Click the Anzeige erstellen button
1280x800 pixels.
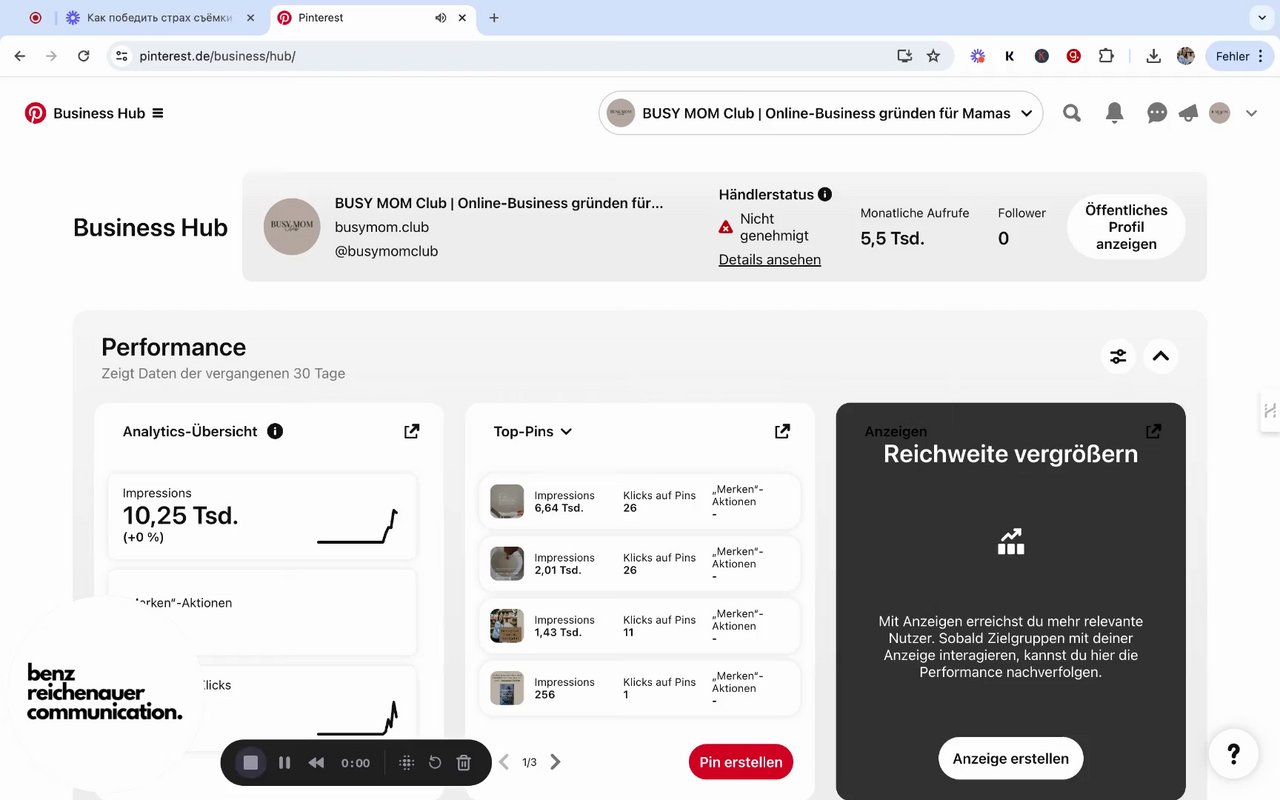pos(1010,758)
